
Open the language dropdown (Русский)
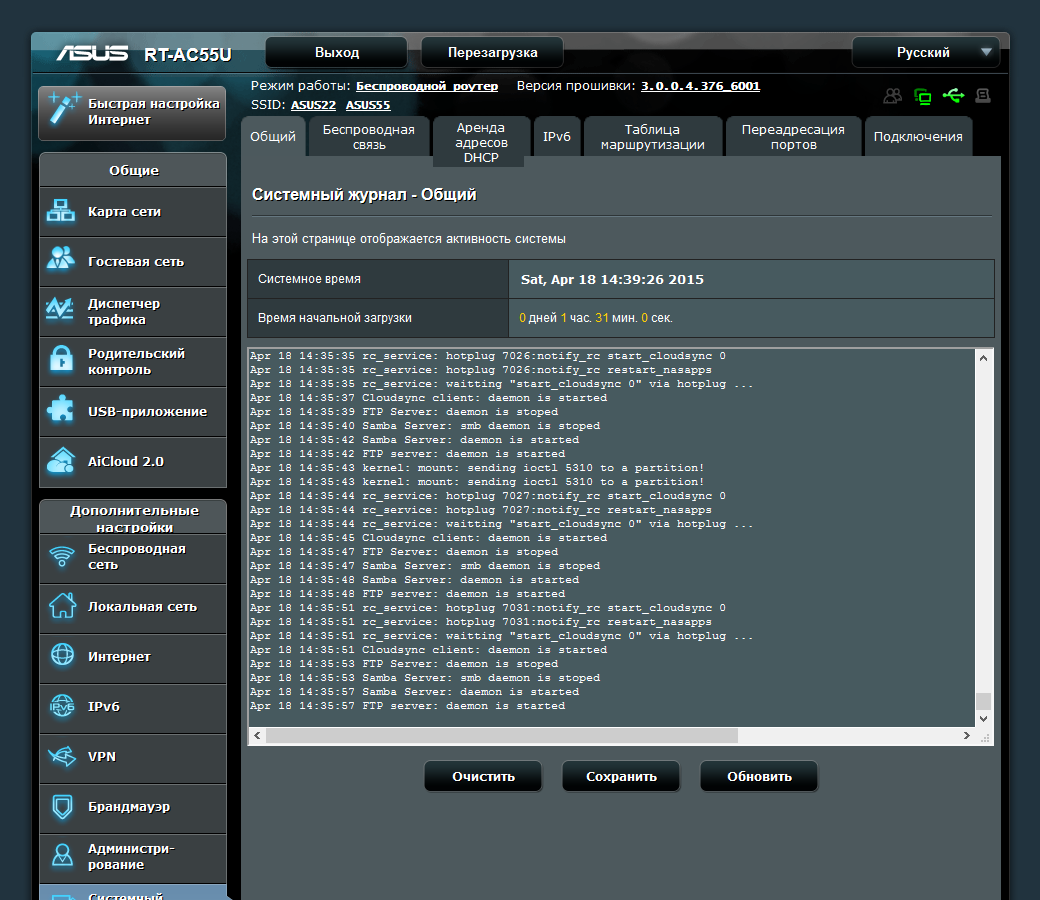[x=925, y=53]
